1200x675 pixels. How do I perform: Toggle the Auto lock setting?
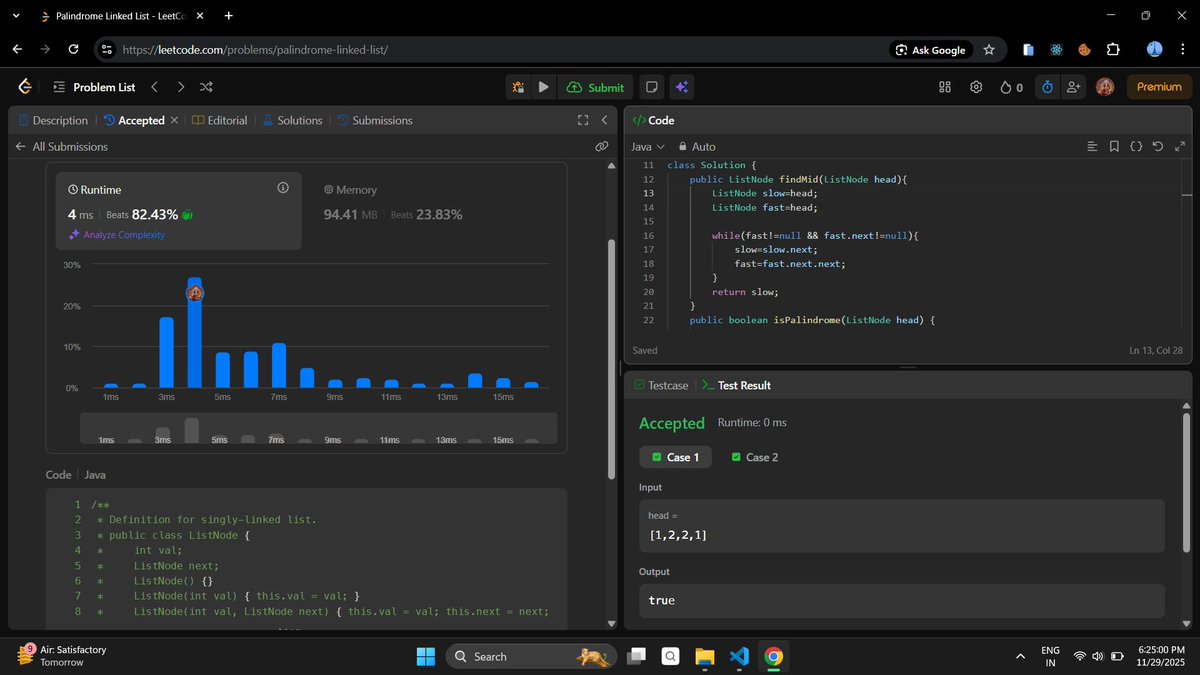(697, 146)
